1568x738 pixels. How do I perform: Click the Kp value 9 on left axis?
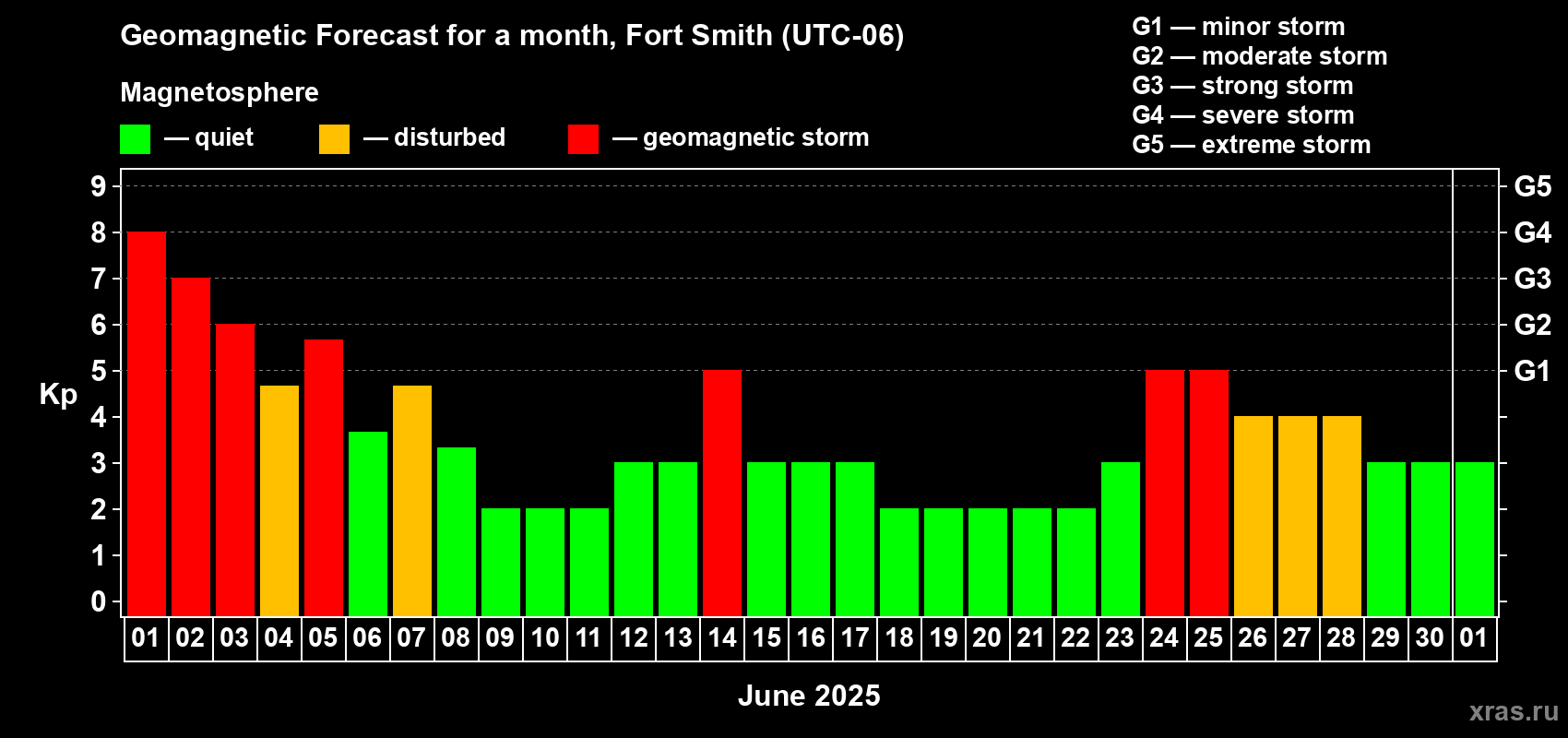99,186
